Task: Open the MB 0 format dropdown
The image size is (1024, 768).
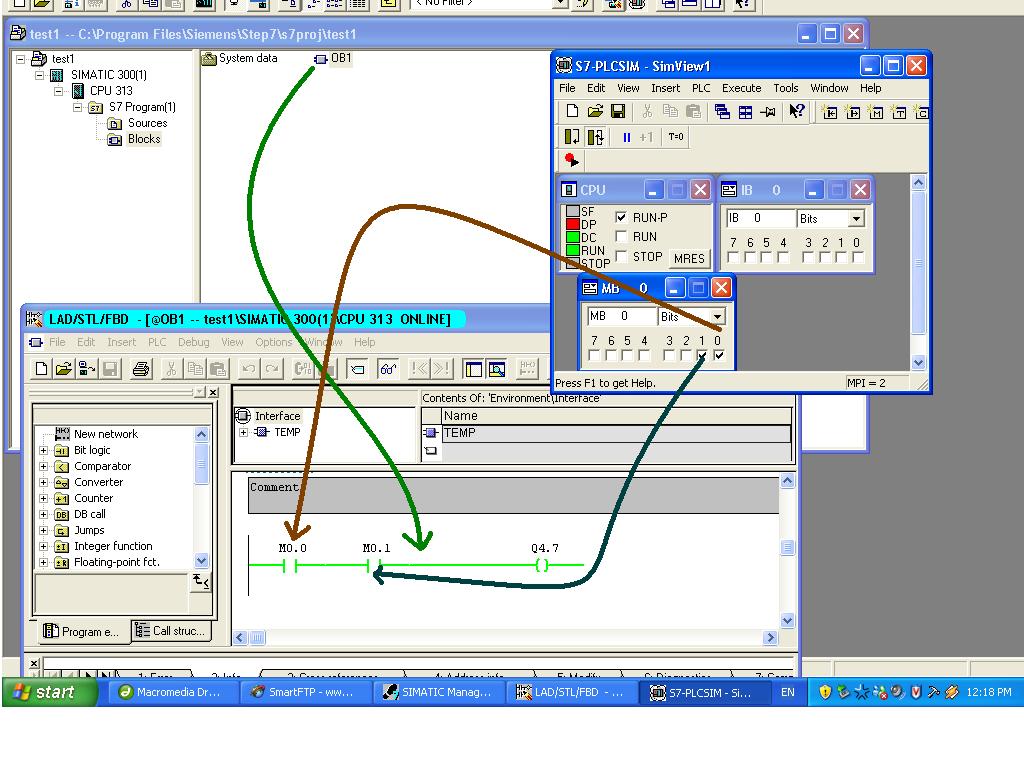Action: point(717,317)
